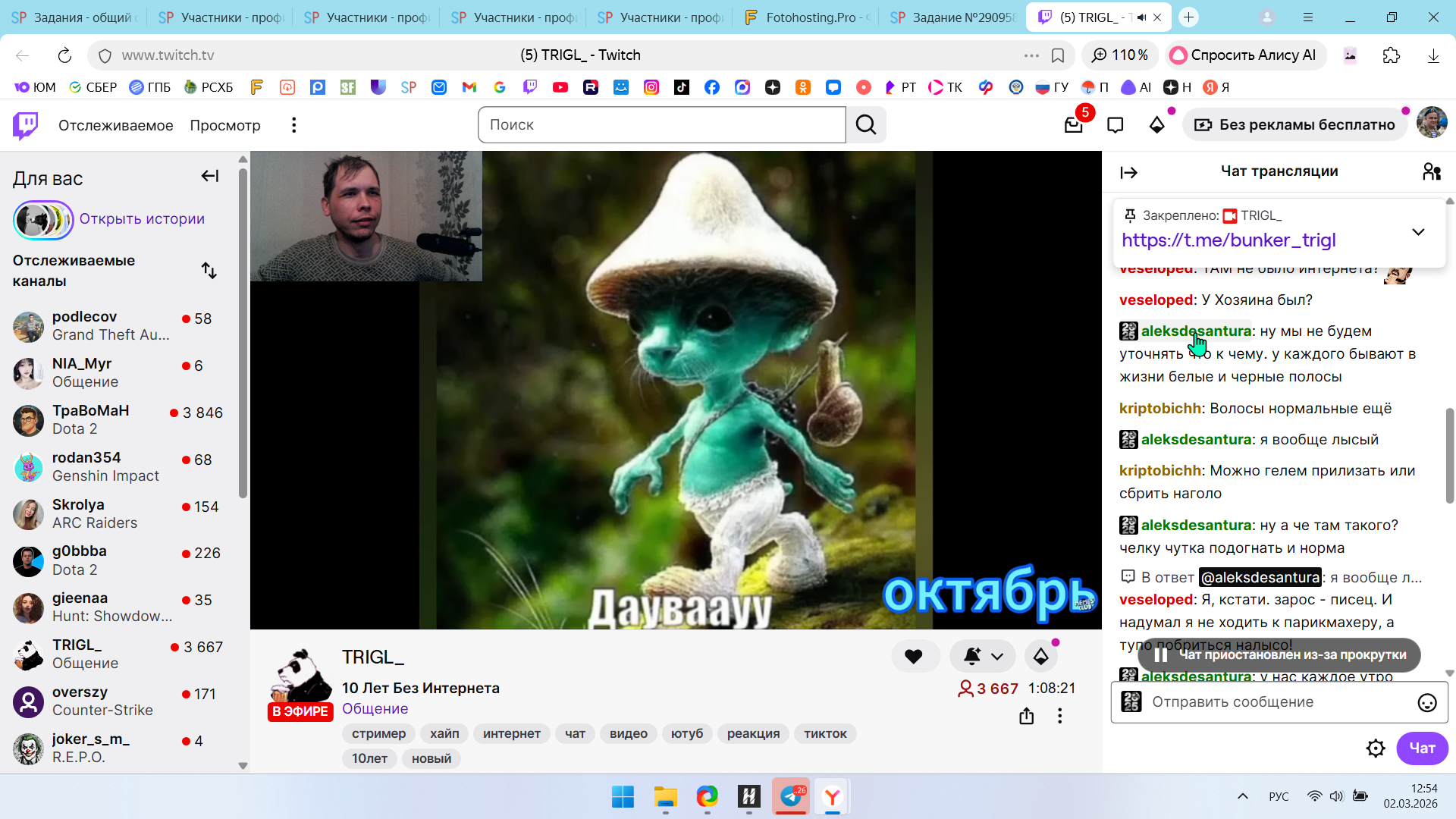Open the chat settings gear
Screen dimensions: 1456x819
tap(1376, 748)
